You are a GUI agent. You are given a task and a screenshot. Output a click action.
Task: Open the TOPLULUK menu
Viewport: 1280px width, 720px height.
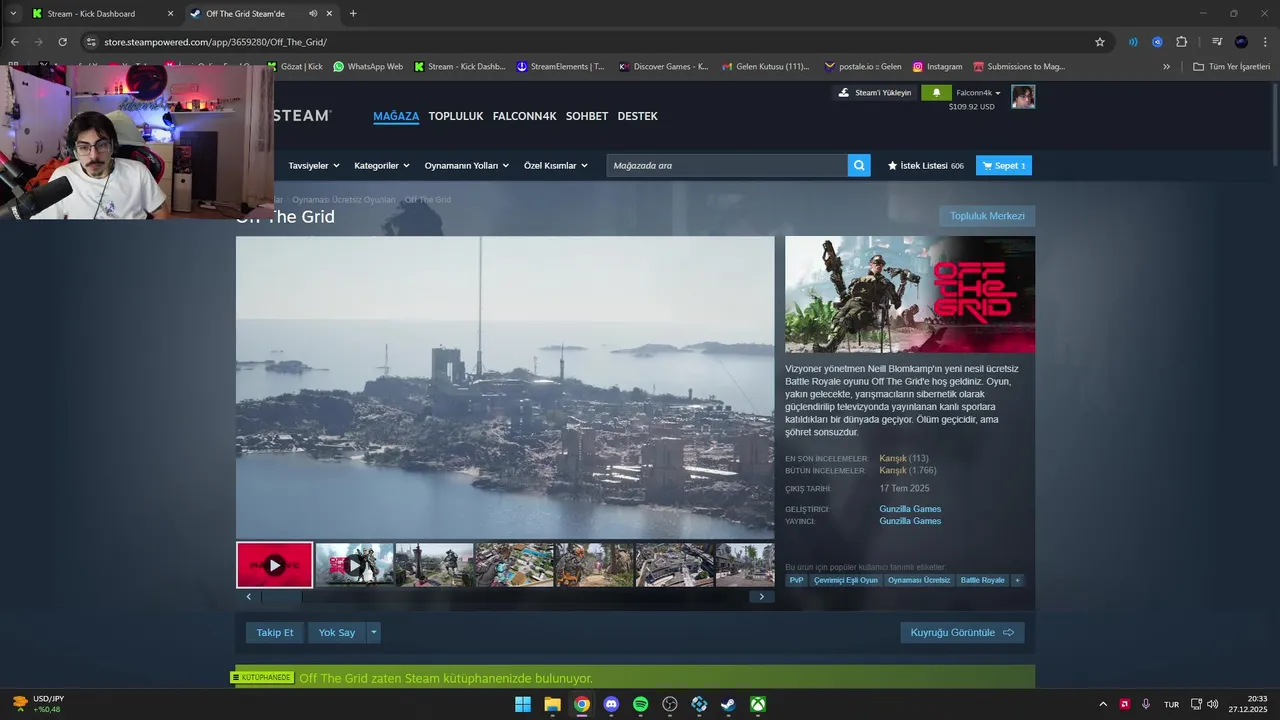[456, 116]
